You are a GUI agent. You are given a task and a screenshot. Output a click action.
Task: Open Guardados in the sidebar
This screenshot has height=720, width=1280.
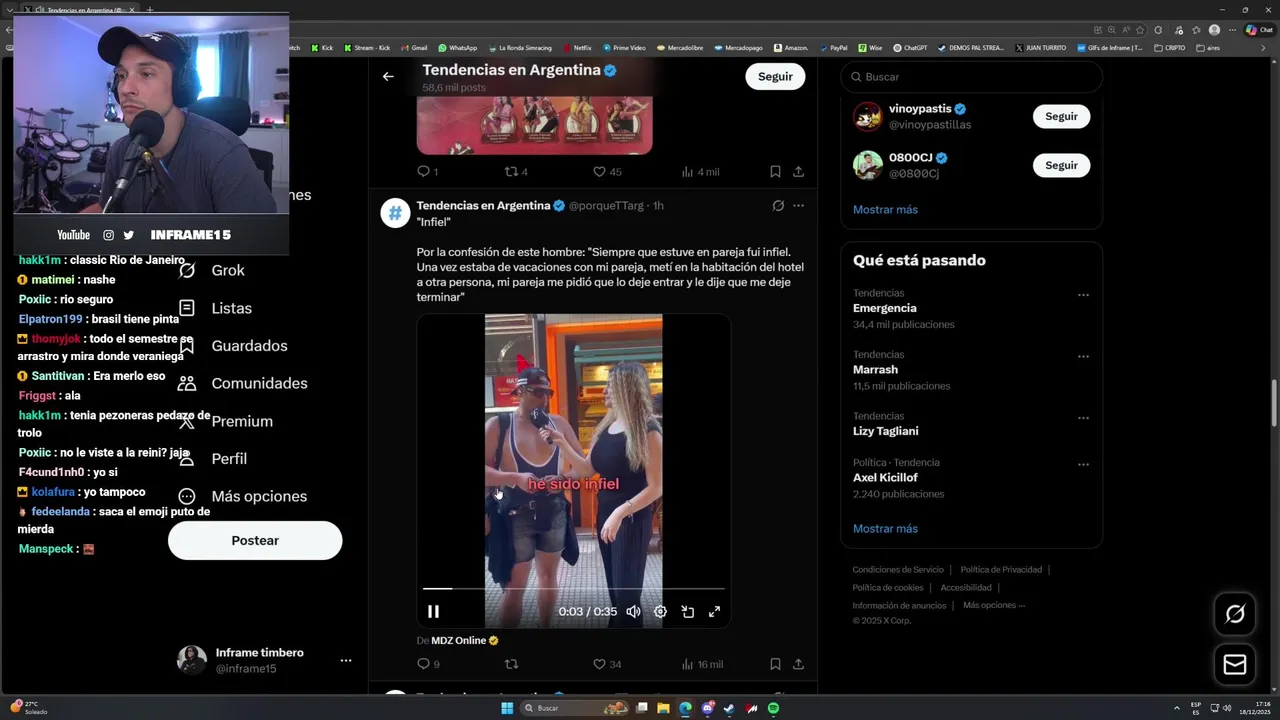point(234,346)
